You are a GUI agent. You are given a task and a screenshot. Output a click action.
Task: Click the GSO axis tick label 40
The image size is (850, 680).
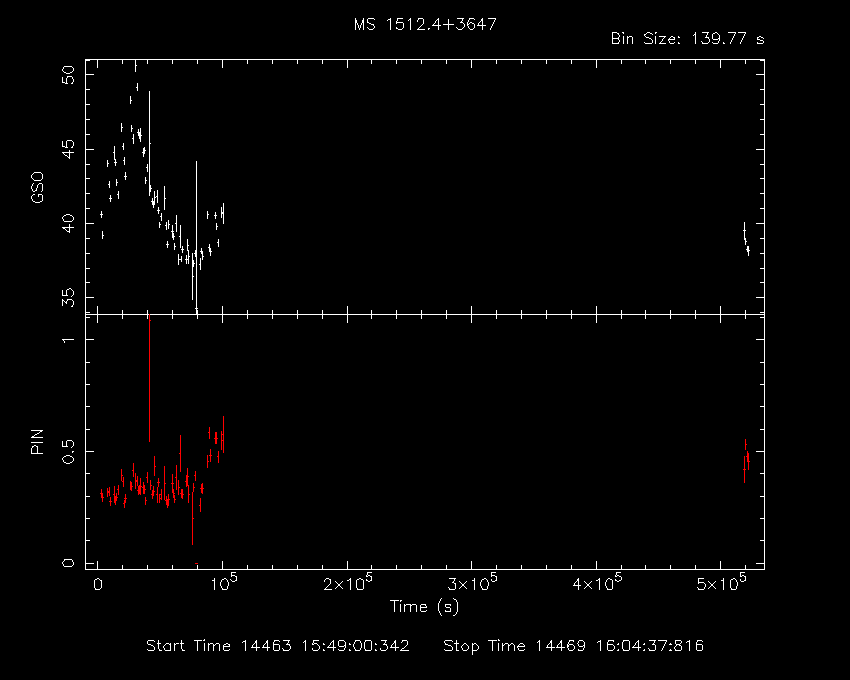69,223
